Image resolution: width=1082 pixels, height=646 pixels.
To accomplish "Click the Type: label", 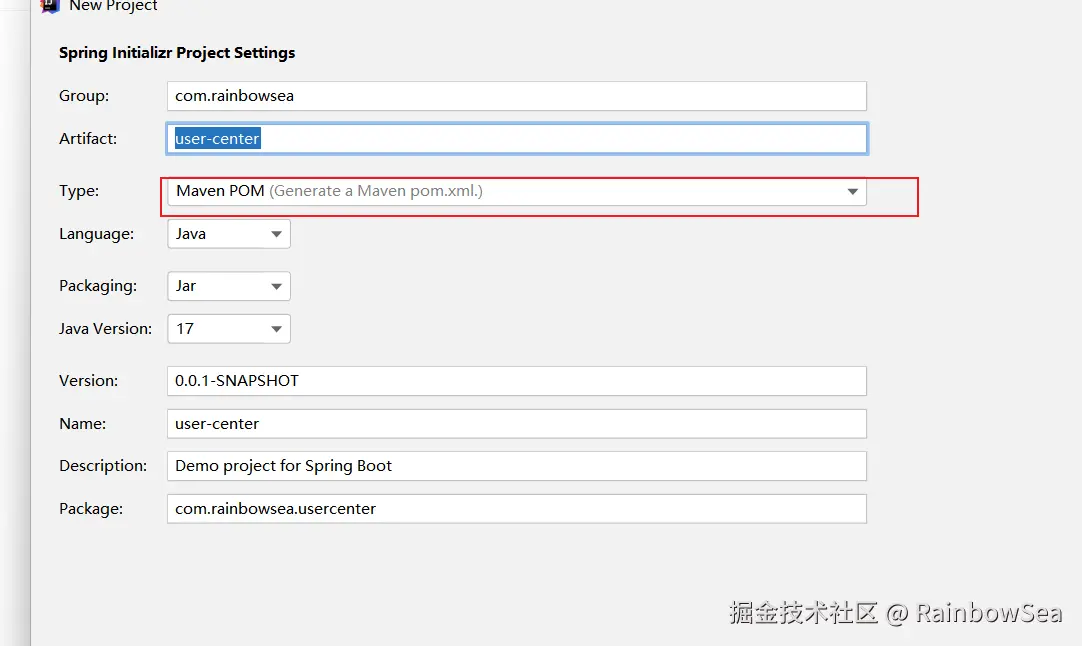I will 79,191.
